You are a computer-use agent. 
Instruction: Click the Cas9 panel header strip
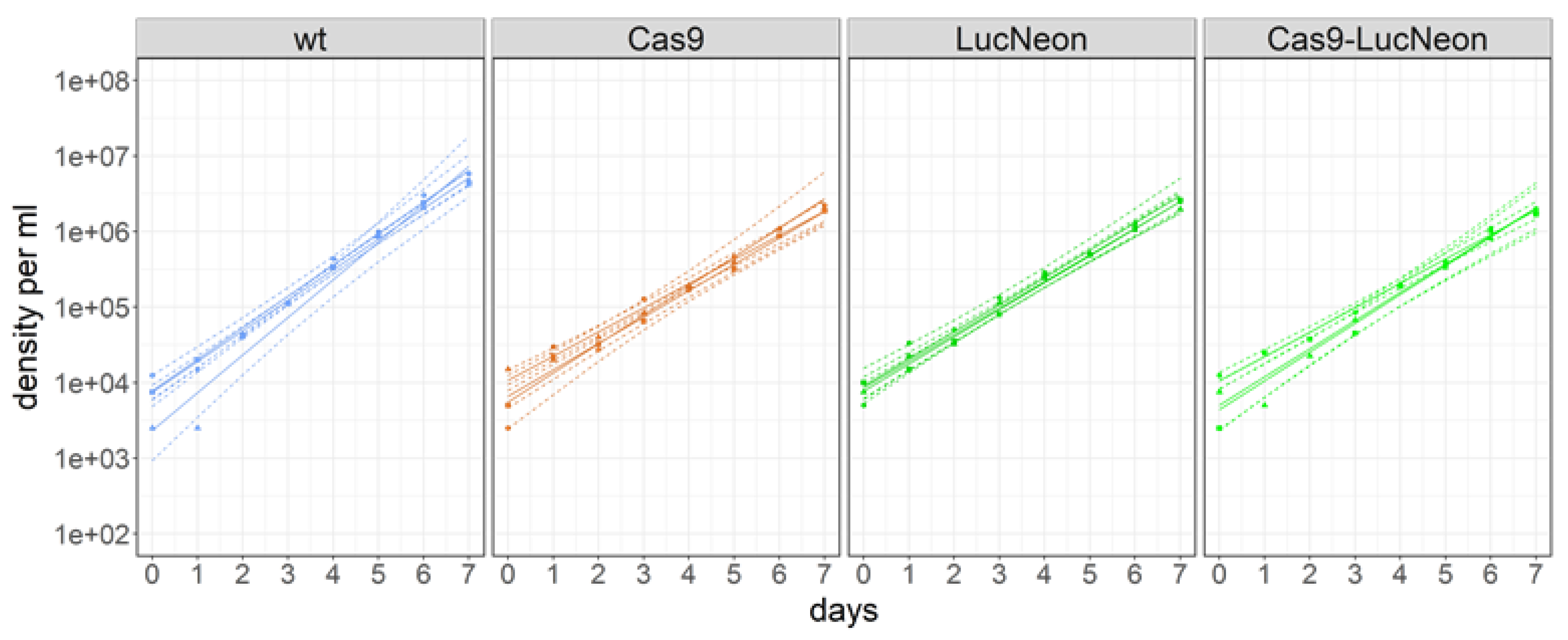(665, 39)
